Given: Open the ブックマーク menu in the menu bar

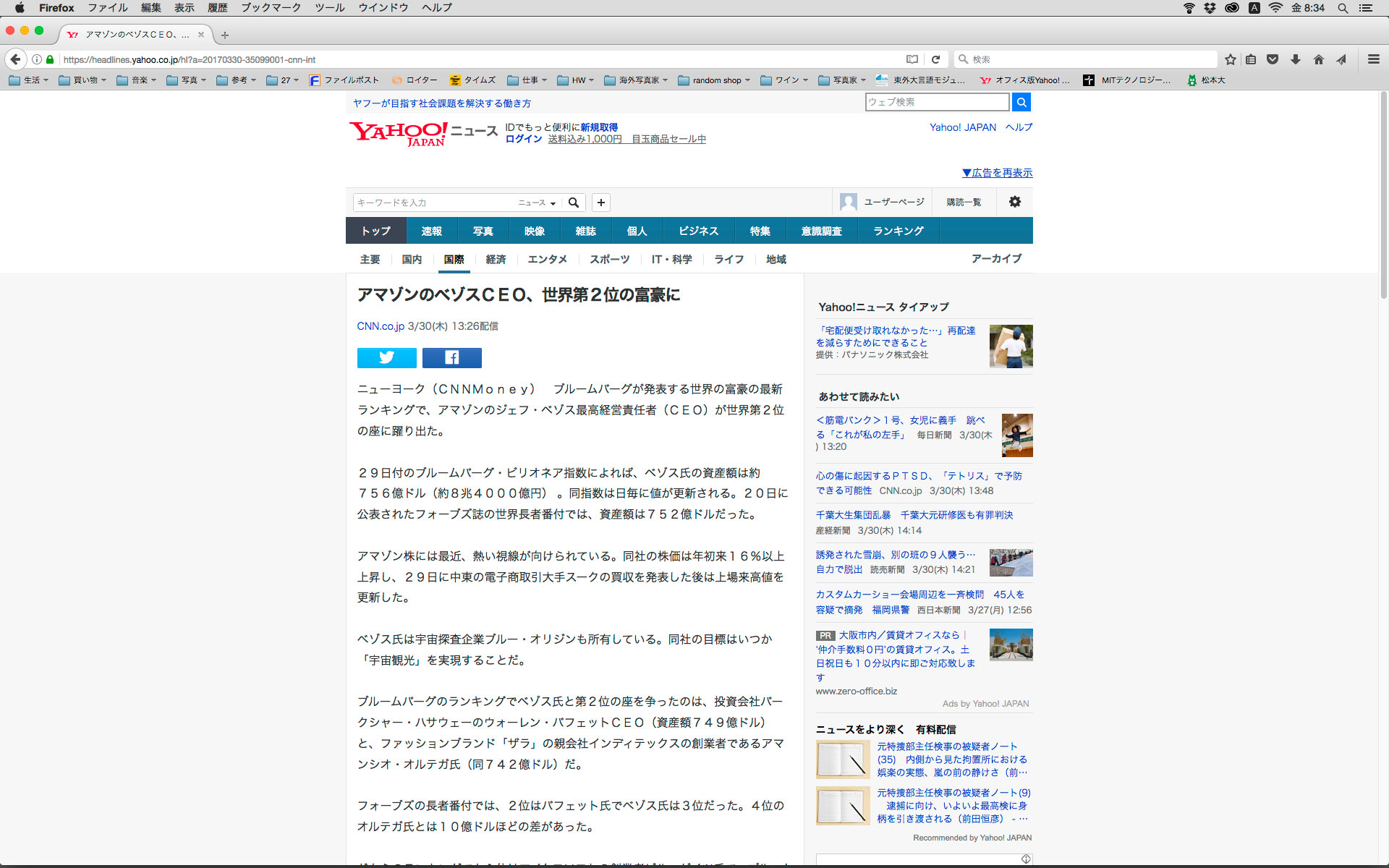Looking at the screenshot, I should [271, 8].
